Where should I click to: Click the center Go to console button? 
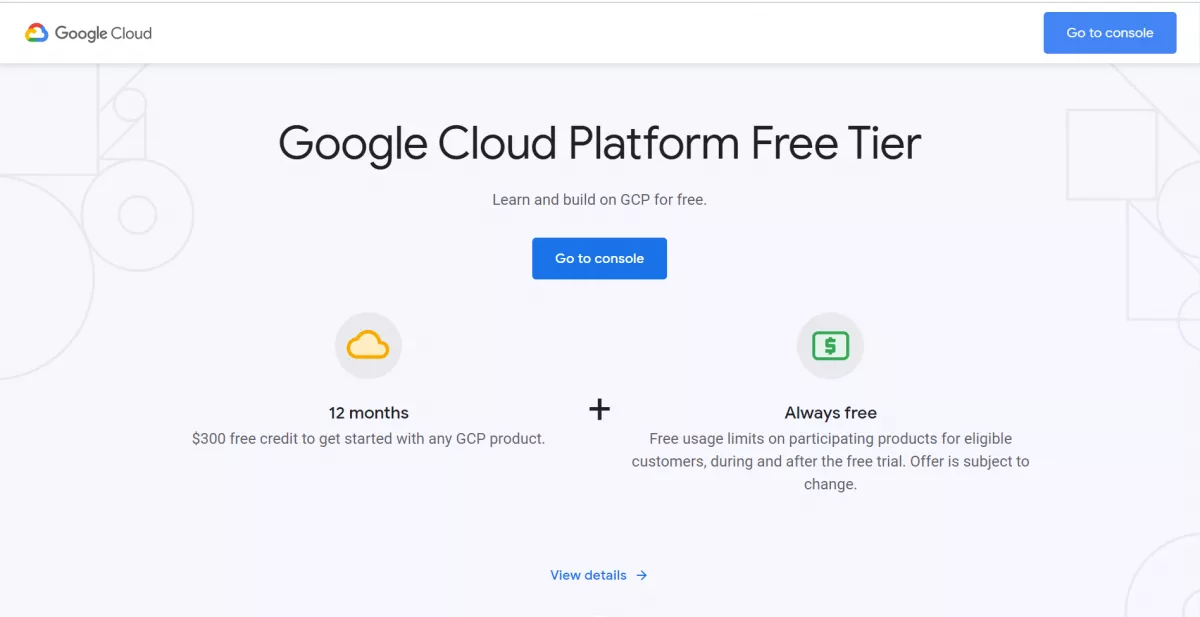(599, 258)
